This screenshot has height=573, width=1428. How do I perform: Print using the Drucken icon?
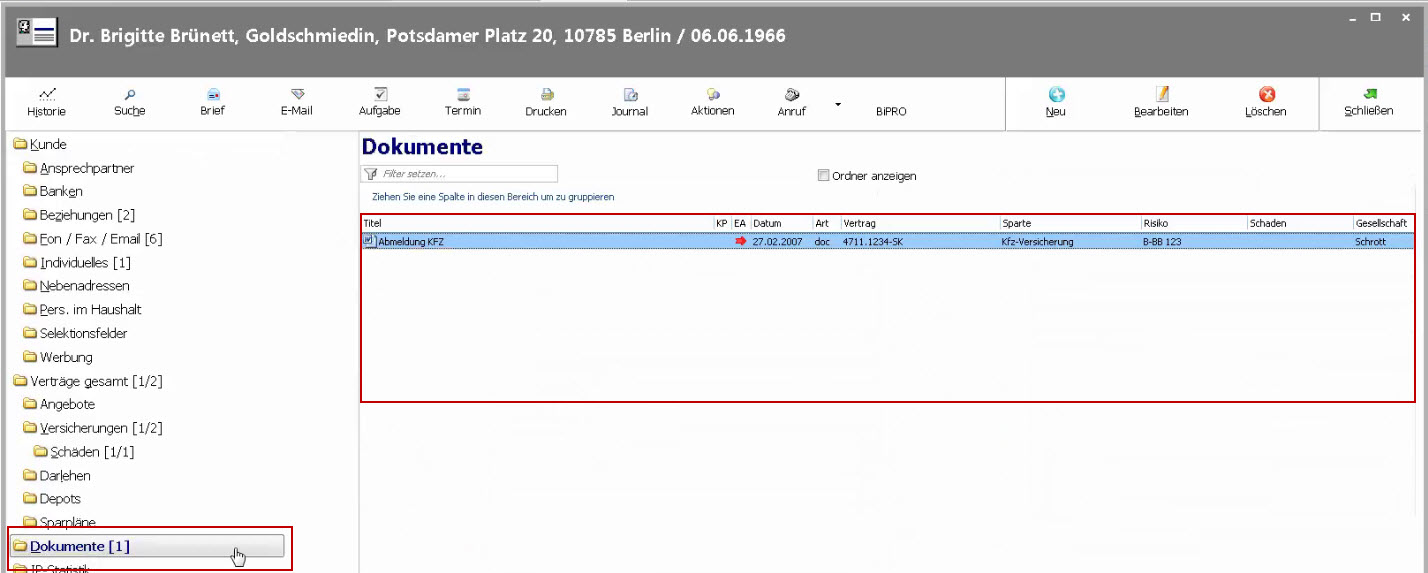tap(546, 94)
